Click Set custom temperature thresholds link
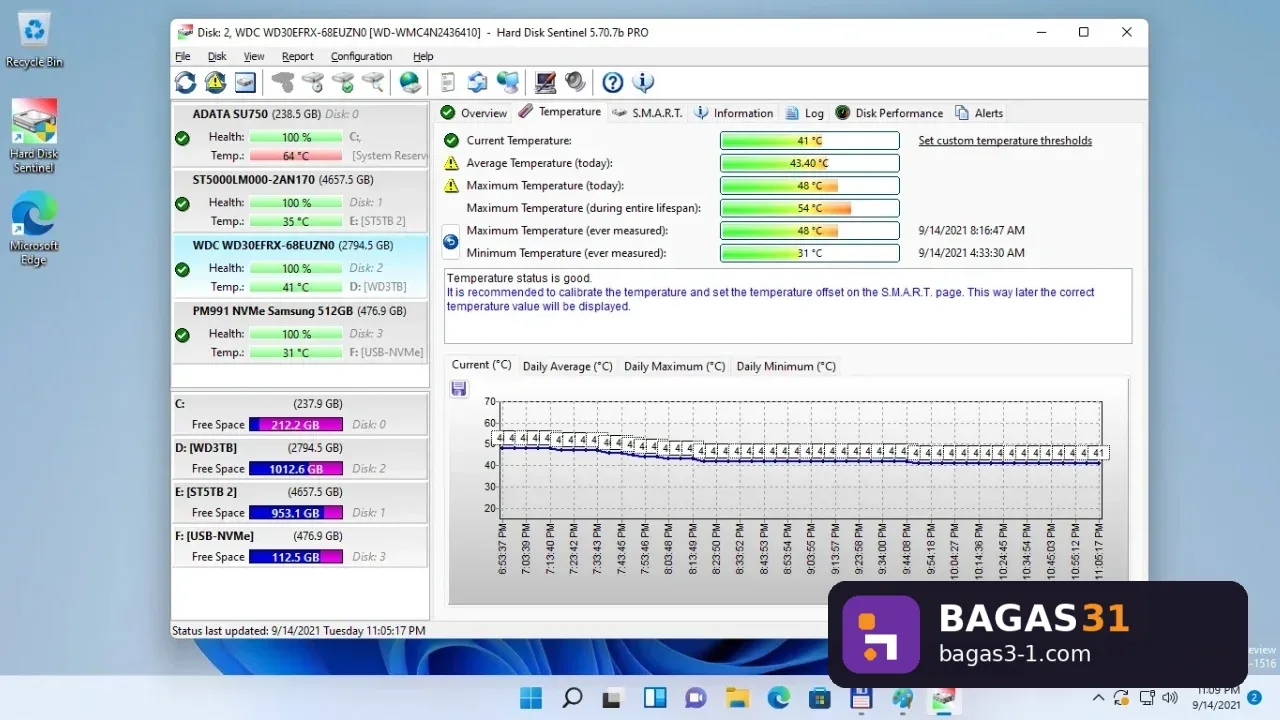Image resolution: width=1280 pixels, height=720 pixels. pyautogui.click(x=1005, y=141)
